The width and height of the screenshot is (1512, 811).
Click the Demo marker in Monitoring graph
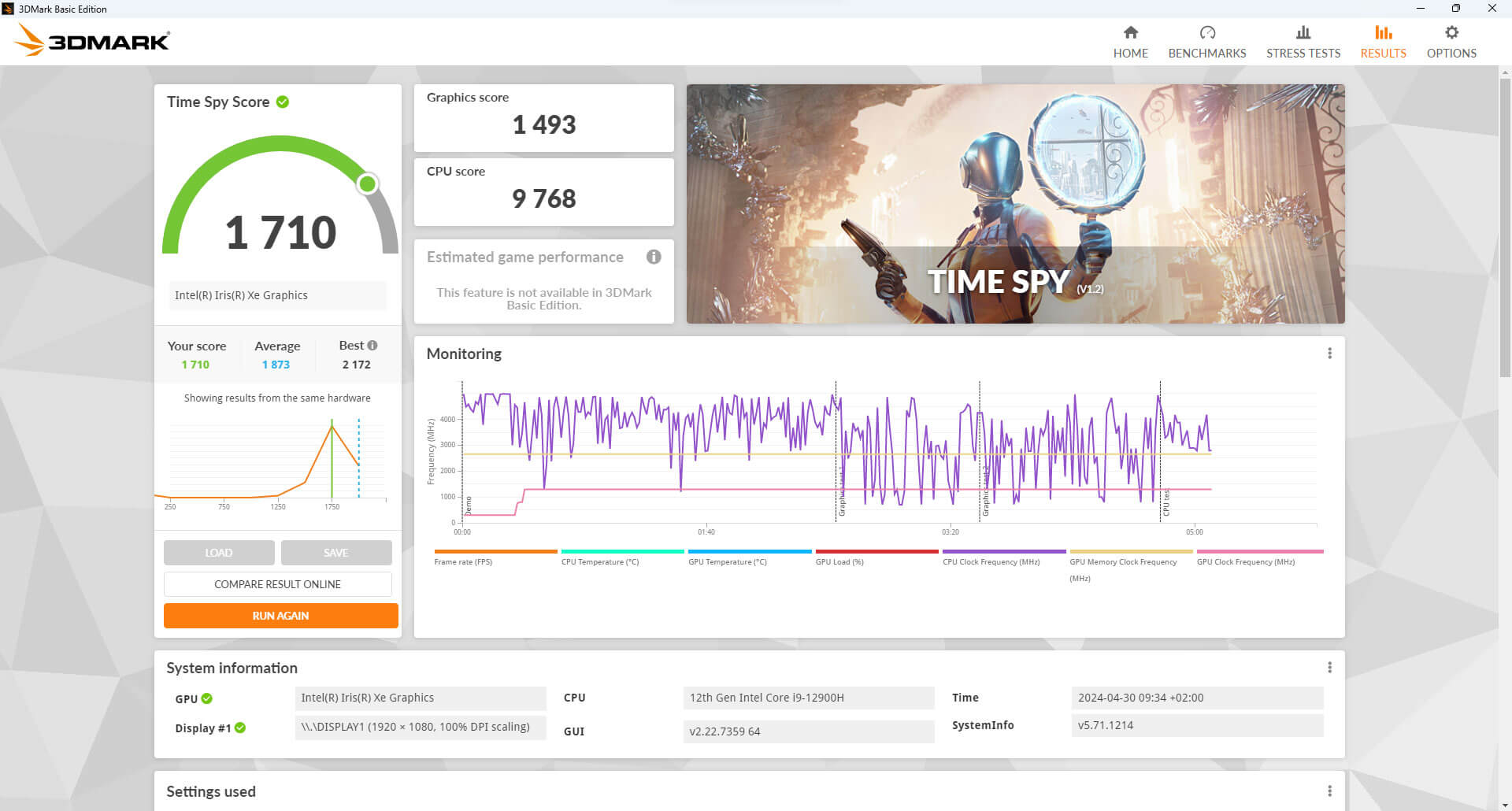point(469,505)
